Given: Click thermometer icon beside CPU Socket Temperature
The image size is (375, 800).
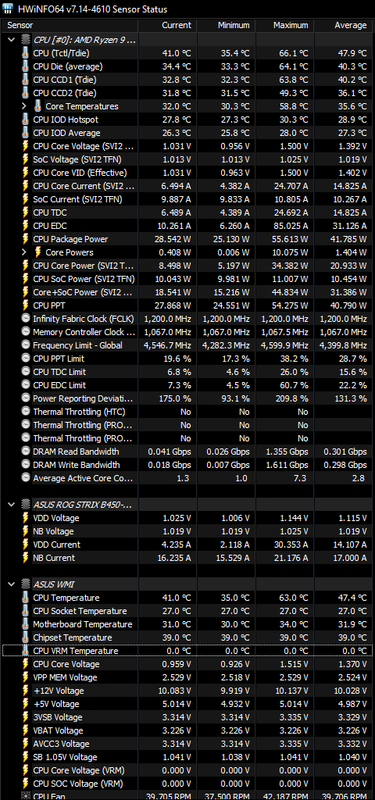Looking at the screenshot, I should (x=26, y=611).
